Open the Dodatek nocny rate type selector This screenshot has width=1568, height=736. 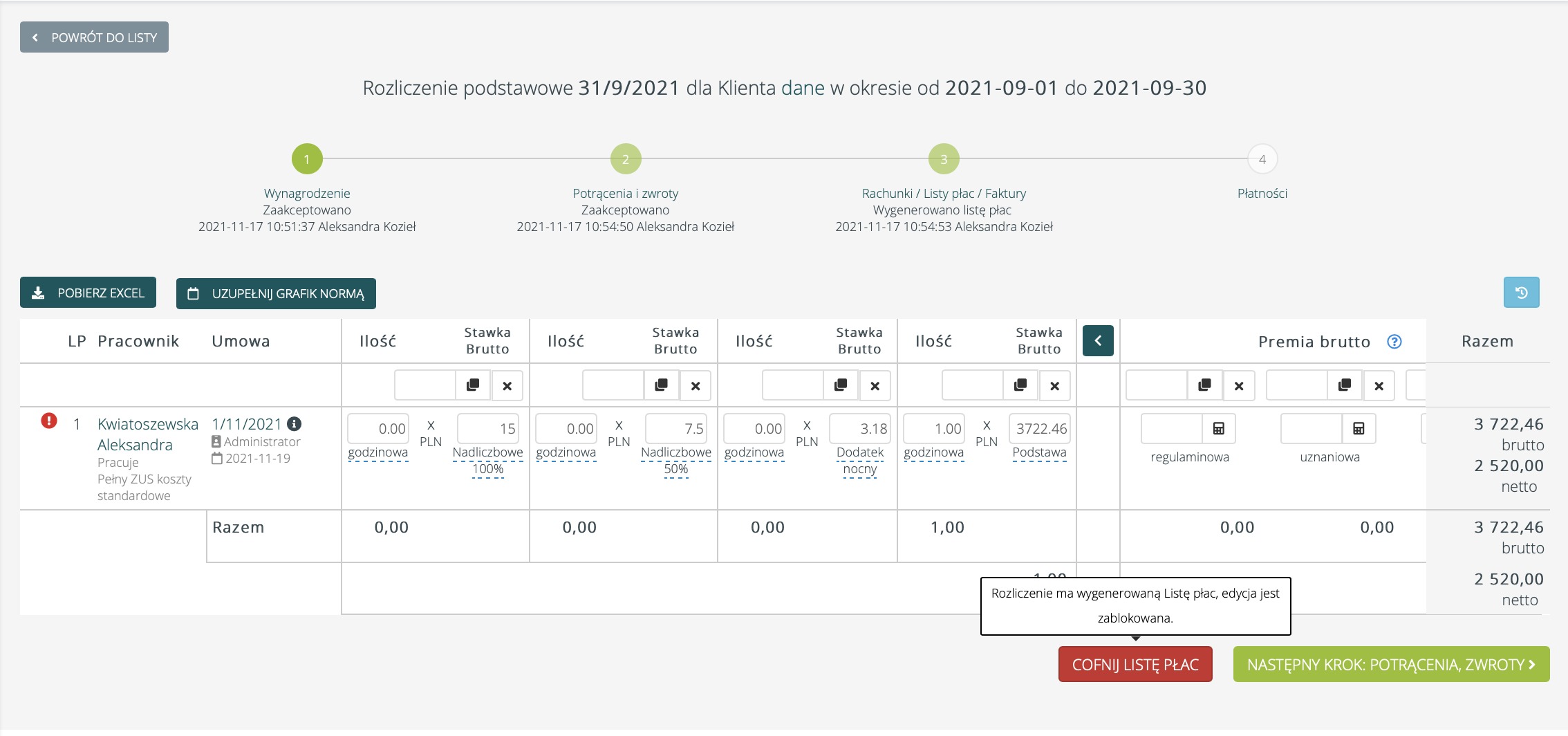(859, 460)
